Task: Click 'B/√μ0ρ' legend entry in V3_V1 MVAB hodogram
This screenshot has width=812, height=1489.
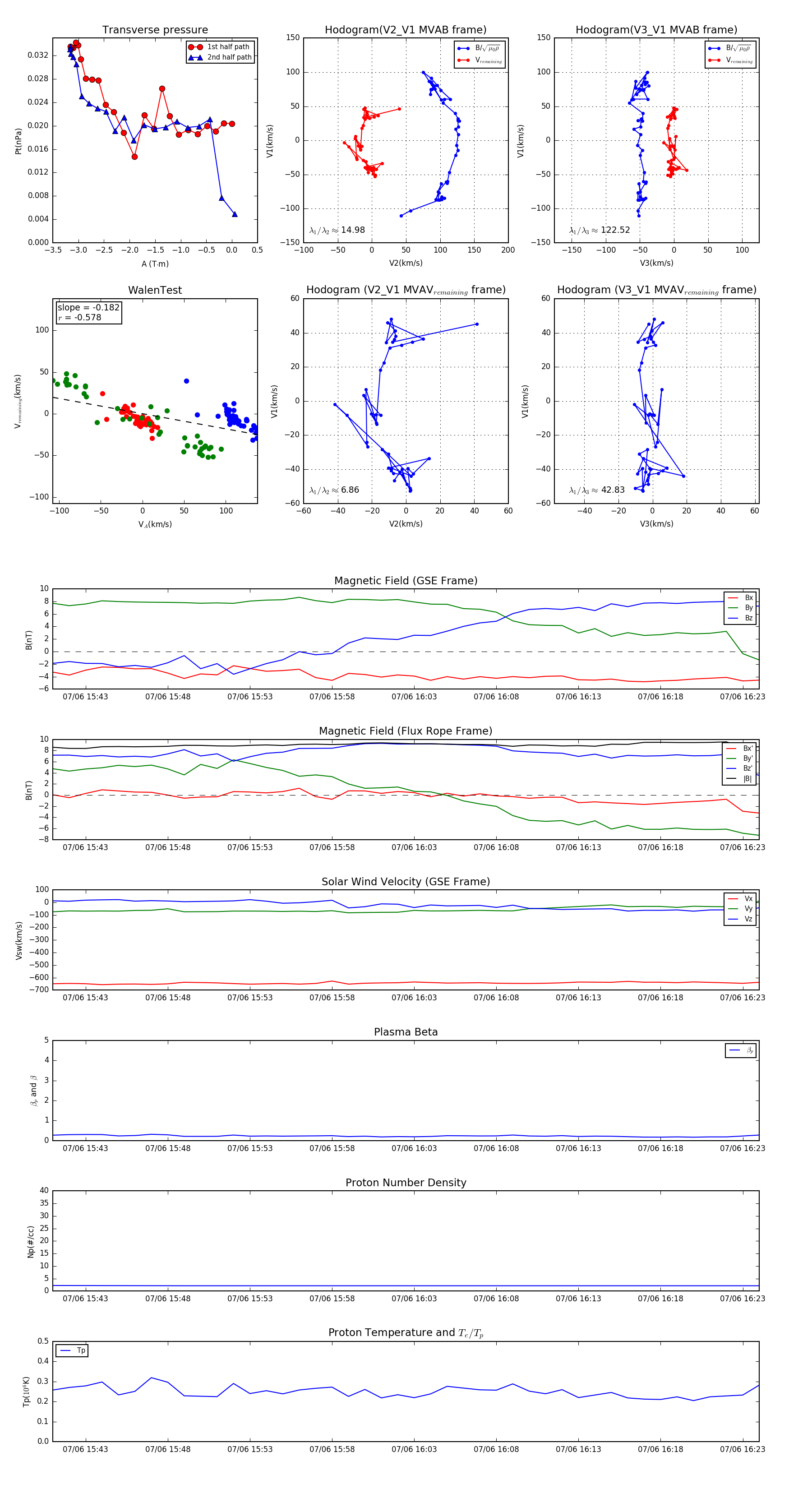Action: (730, 48)
